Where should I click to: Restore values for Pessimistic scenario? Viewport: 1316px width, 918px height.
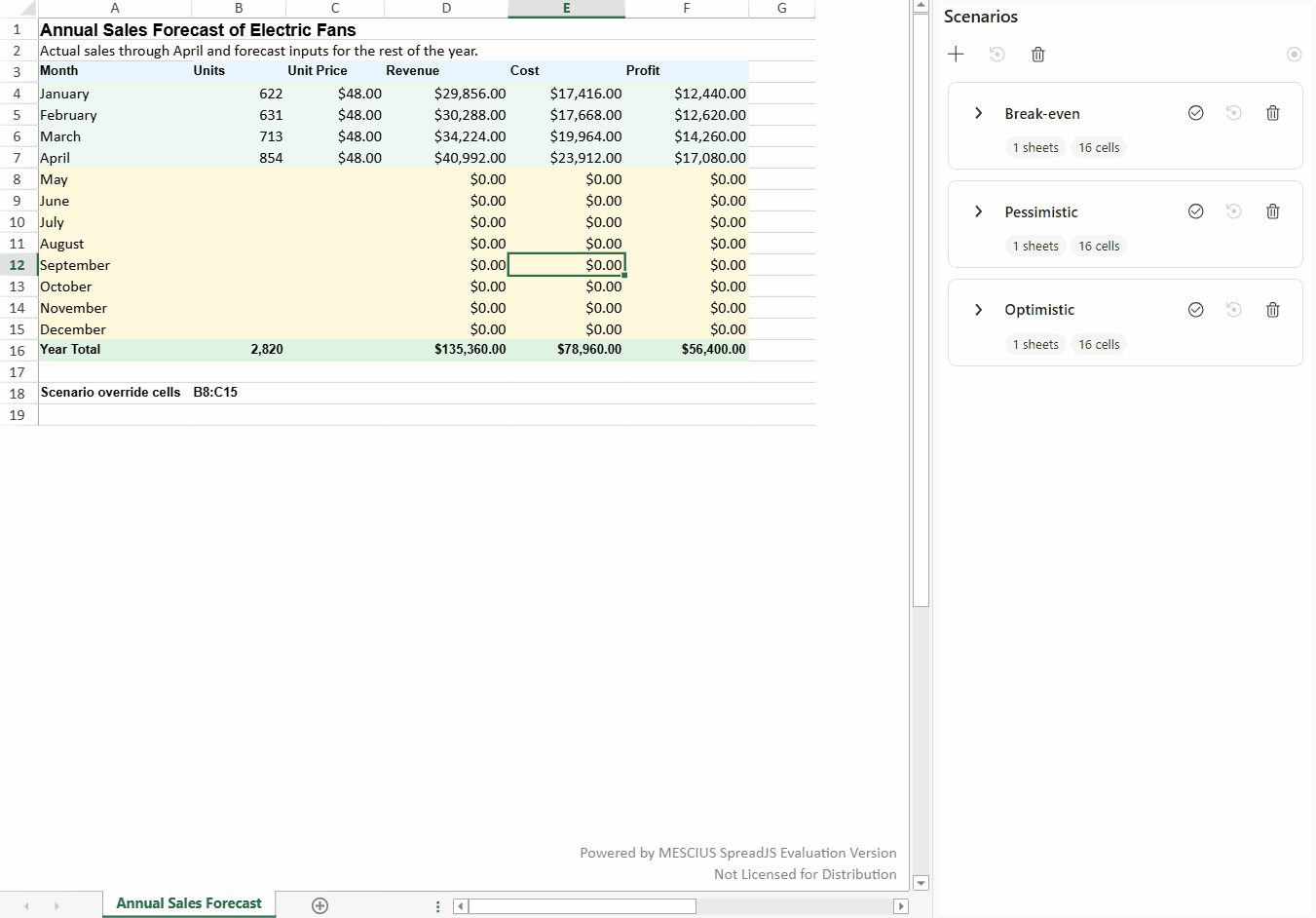pos(1233,211)
